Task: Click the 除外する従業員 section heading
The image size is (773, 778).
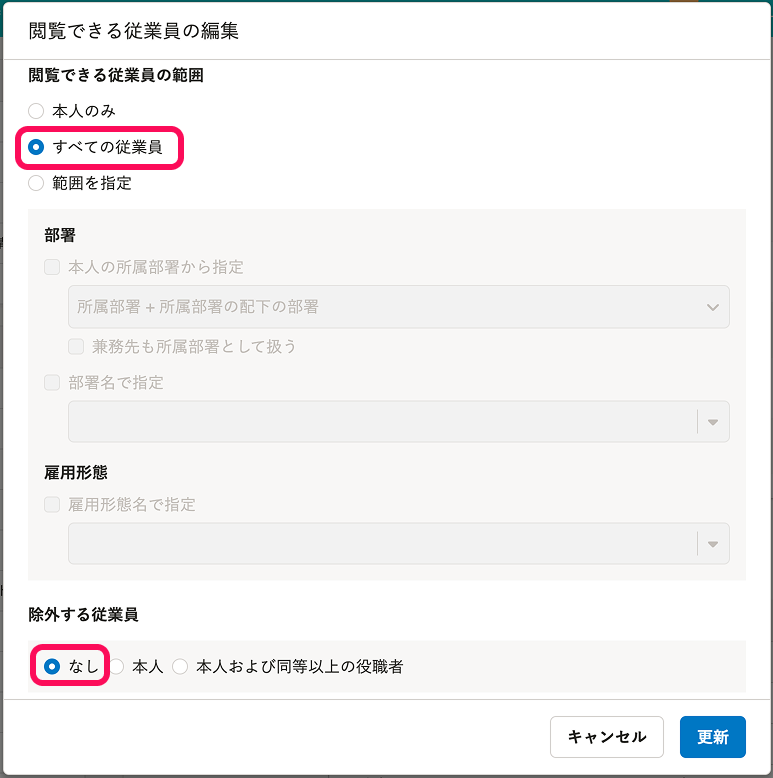Action: tap(83, 614)
